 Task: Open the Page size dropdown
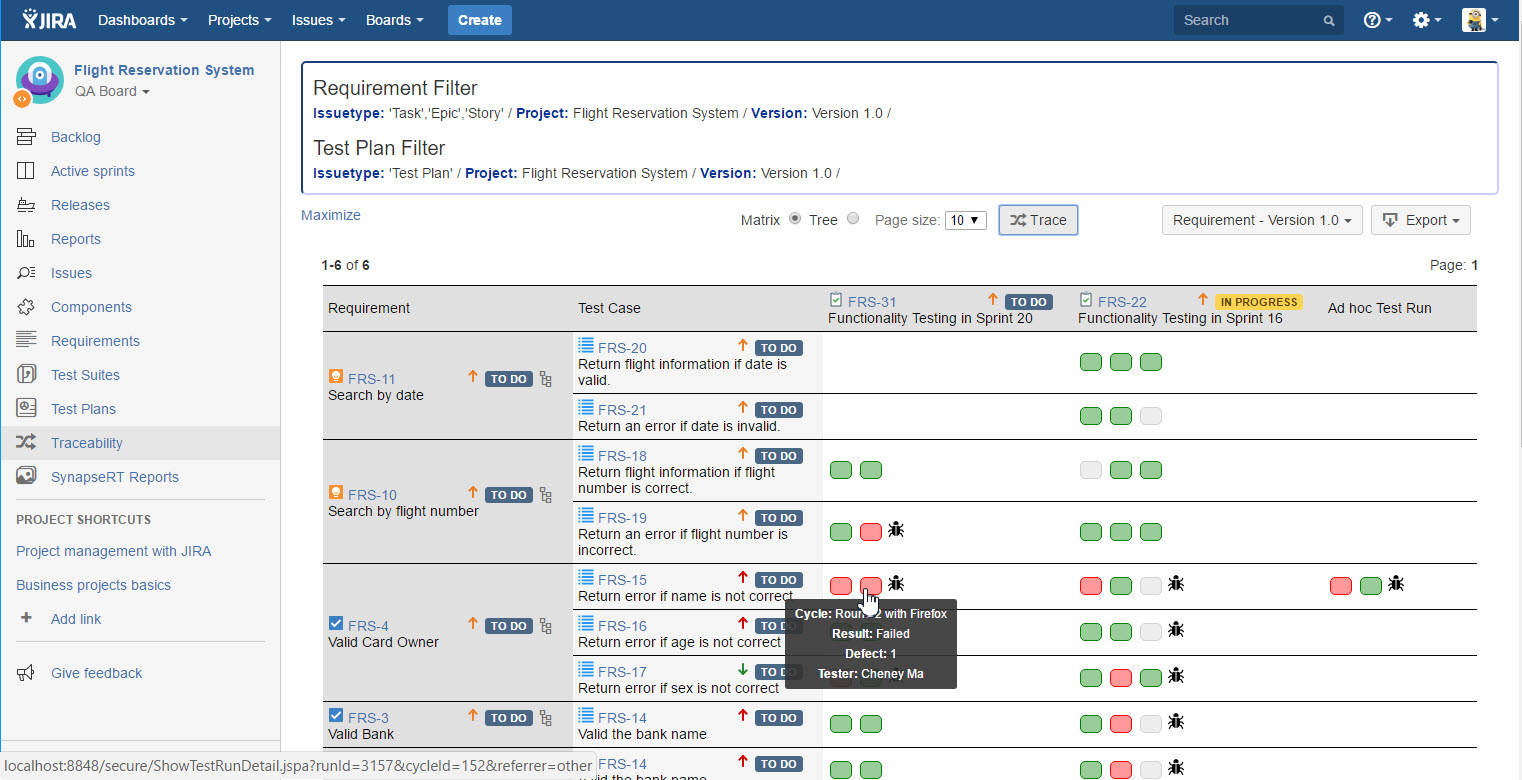[966, 220]
